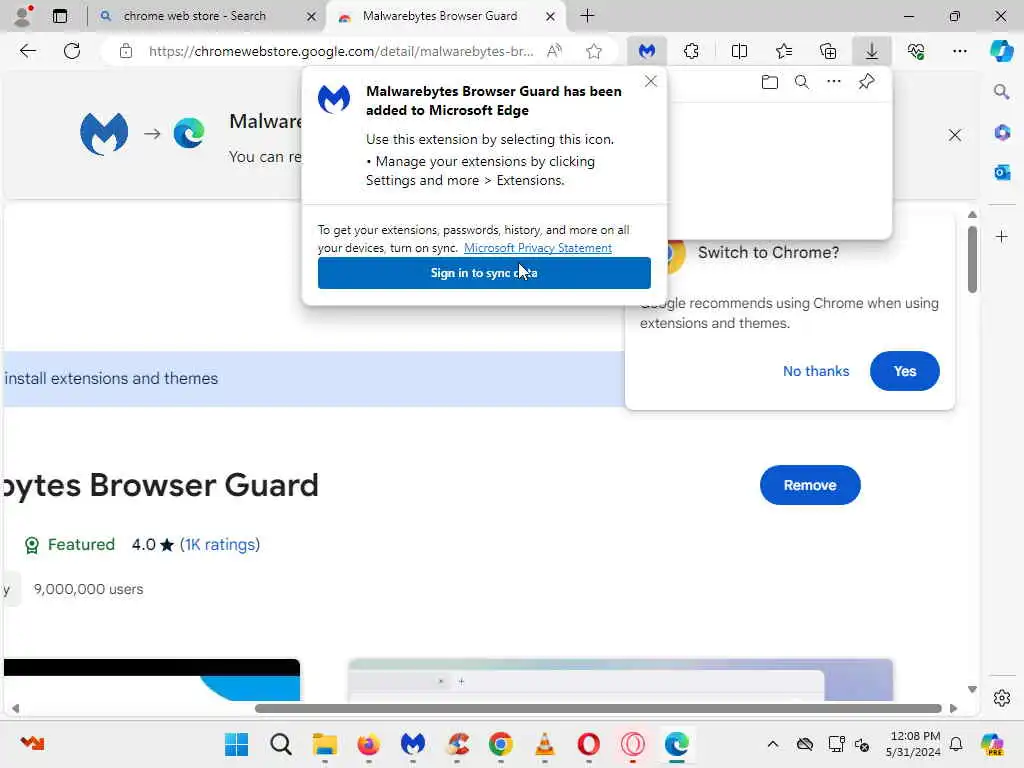Open Settings and more ellipsis menu
Screen dimensions: 1024x768
(959, 51)
